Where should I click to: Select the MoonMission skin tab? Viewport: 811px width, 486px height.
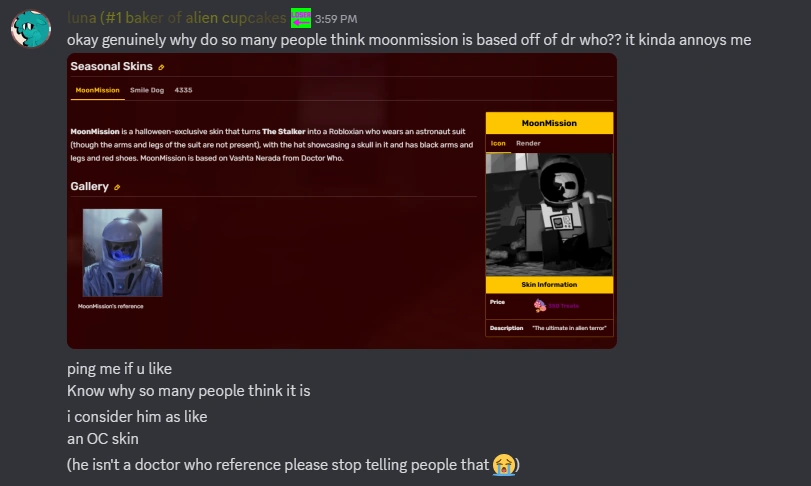pyautogui.click(x=97, y=90)
